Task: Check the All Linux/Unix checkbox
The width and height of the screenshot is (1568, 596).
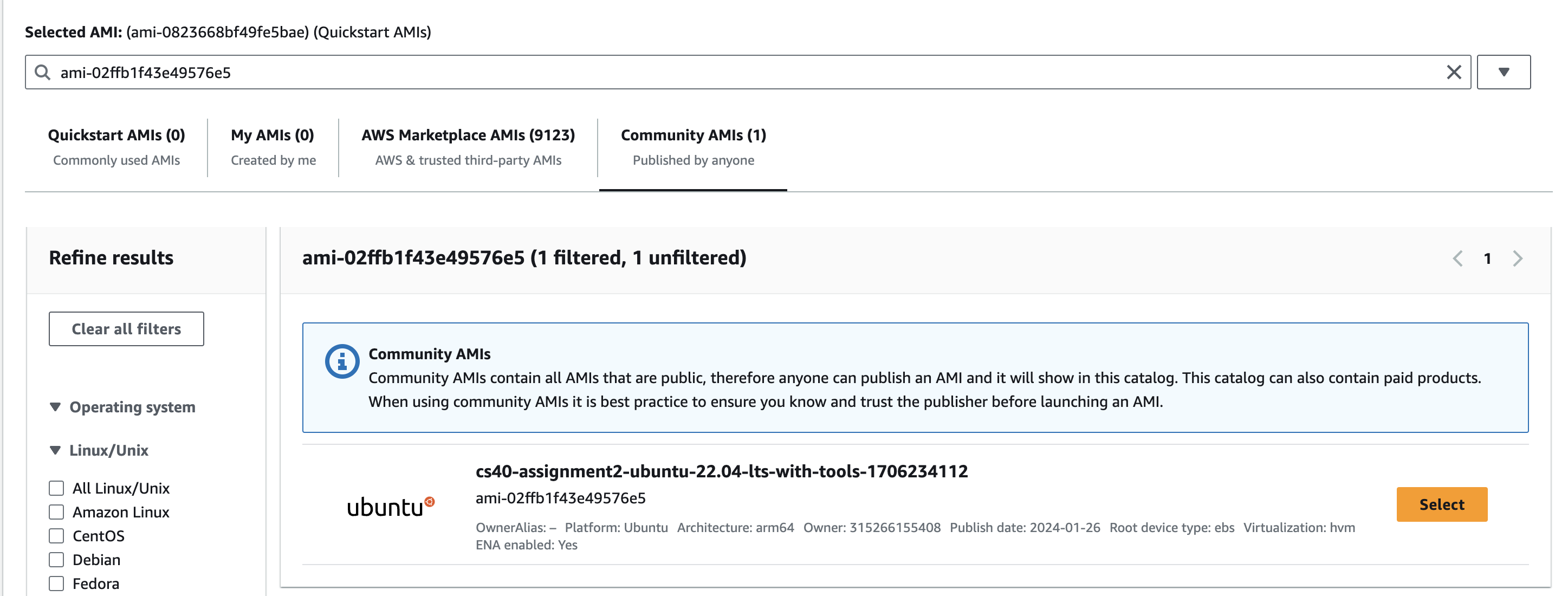Action: [56, 488]
